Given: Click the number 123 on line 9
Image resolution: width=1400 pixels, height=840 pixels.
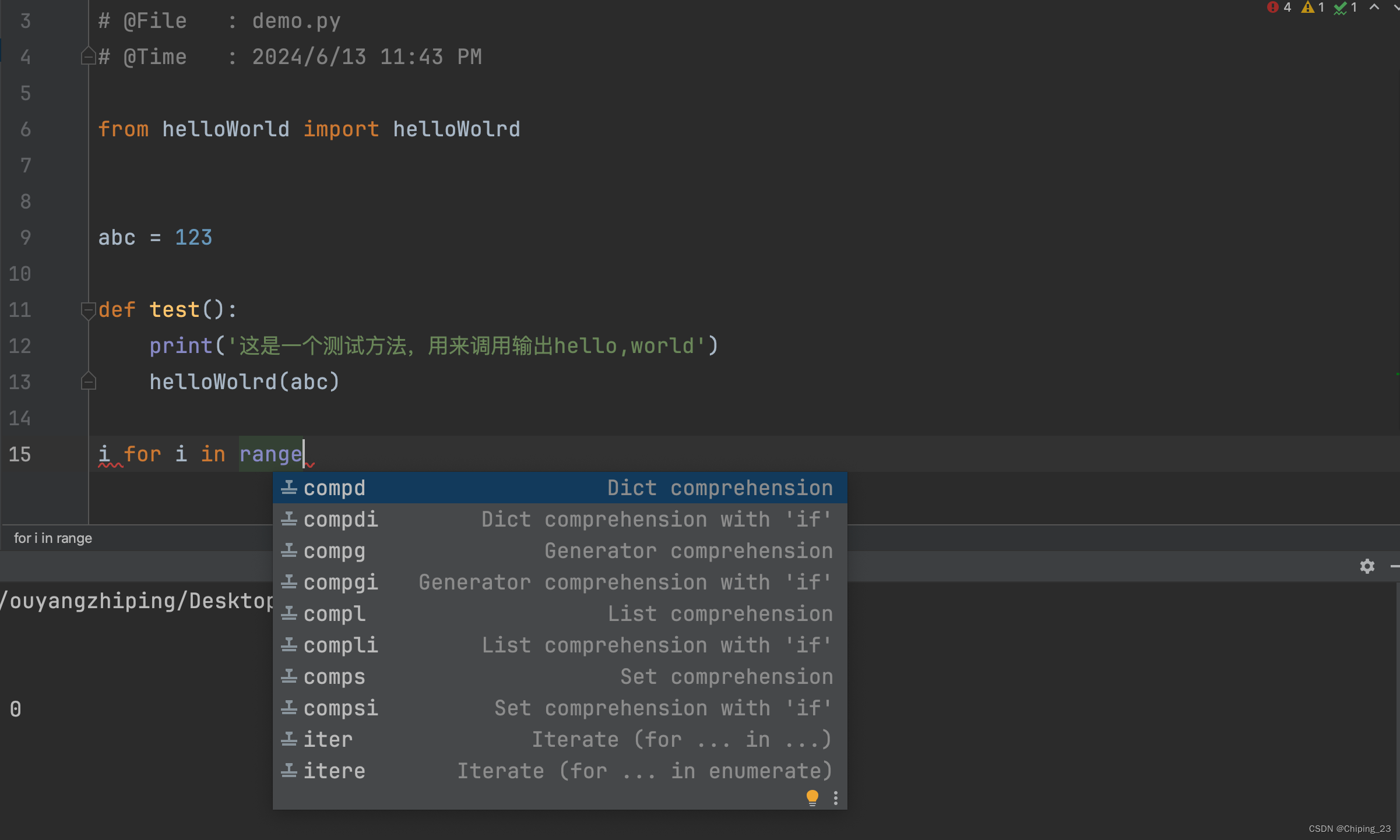Looking at the screenshot, I should tap(194, 237).
